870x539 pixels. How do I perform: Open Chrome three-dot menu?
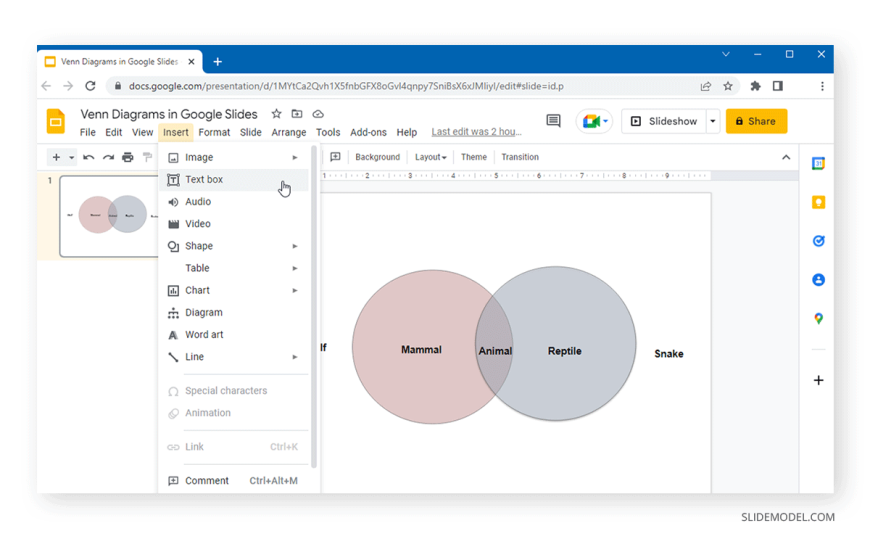(822, 86)
